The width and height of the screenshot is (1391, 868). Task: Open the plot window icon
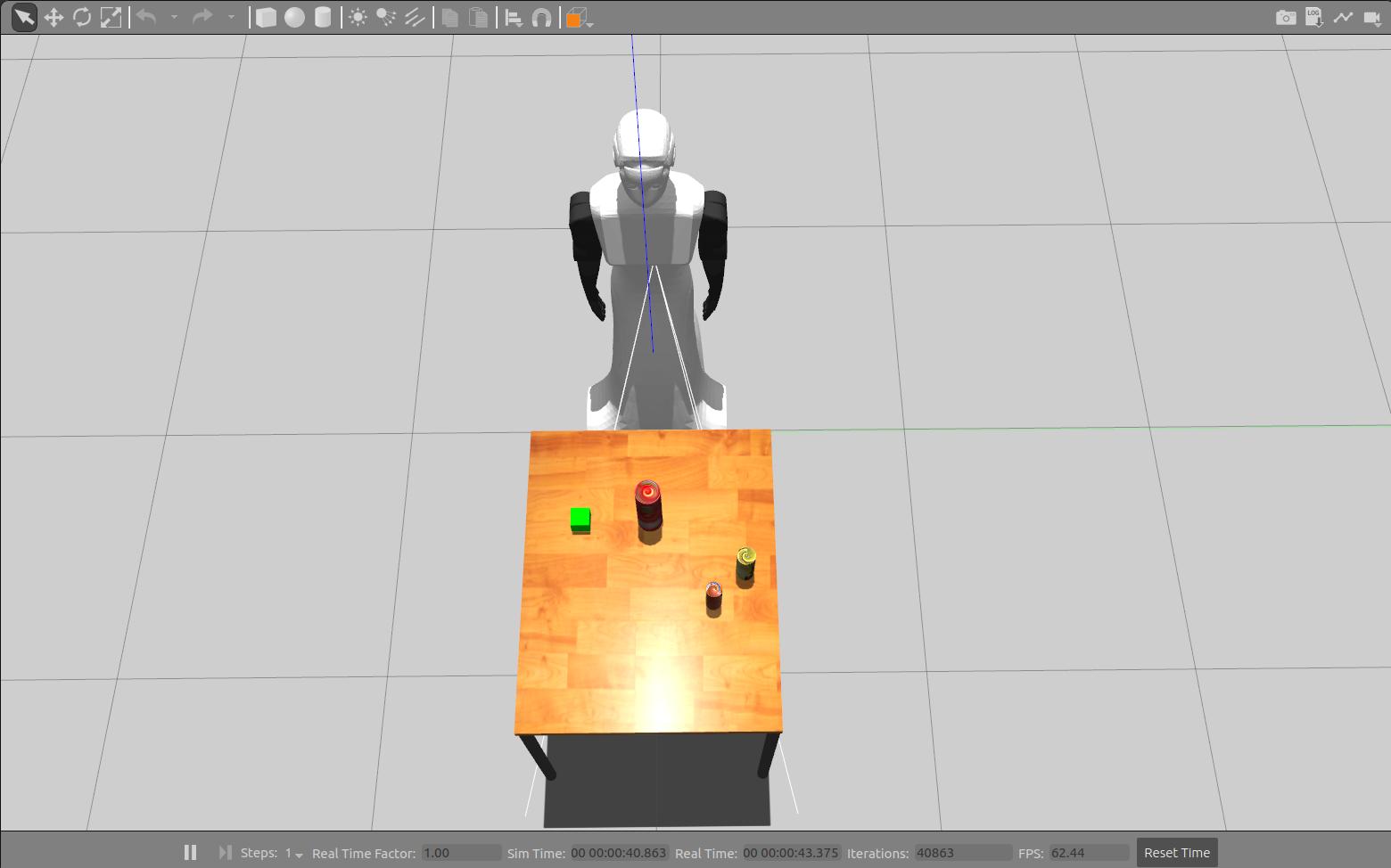pyautogui.click(x=1343, y=17)
